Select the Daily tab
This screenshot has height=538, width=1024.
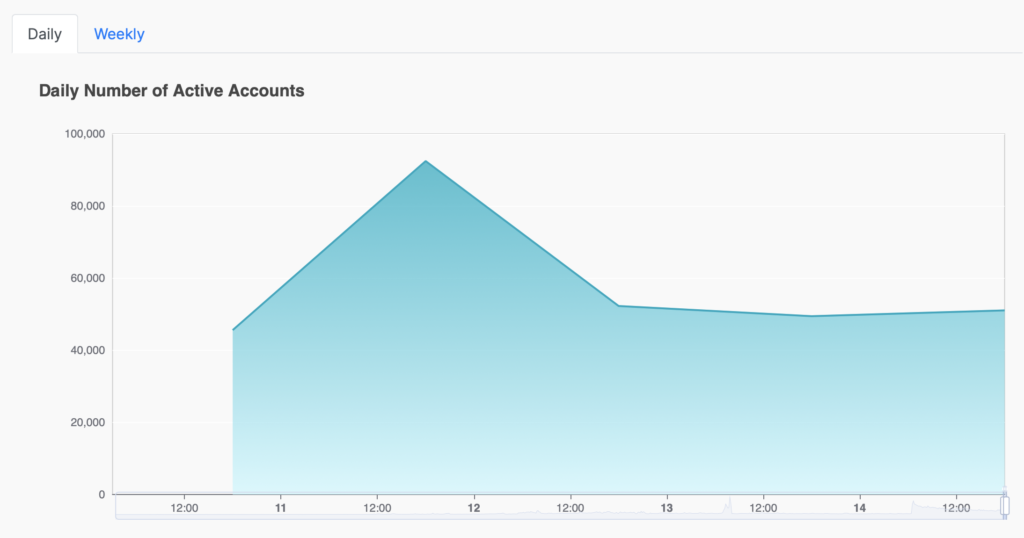coord(44,34)
